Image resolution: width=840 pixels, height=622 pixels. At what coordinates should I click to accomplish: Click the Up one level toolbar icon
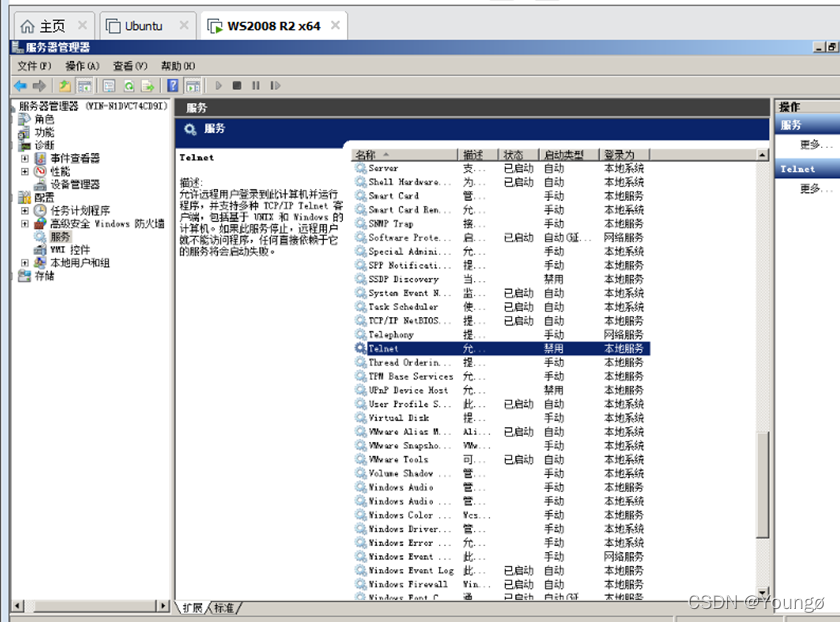(x=65, y=86)
